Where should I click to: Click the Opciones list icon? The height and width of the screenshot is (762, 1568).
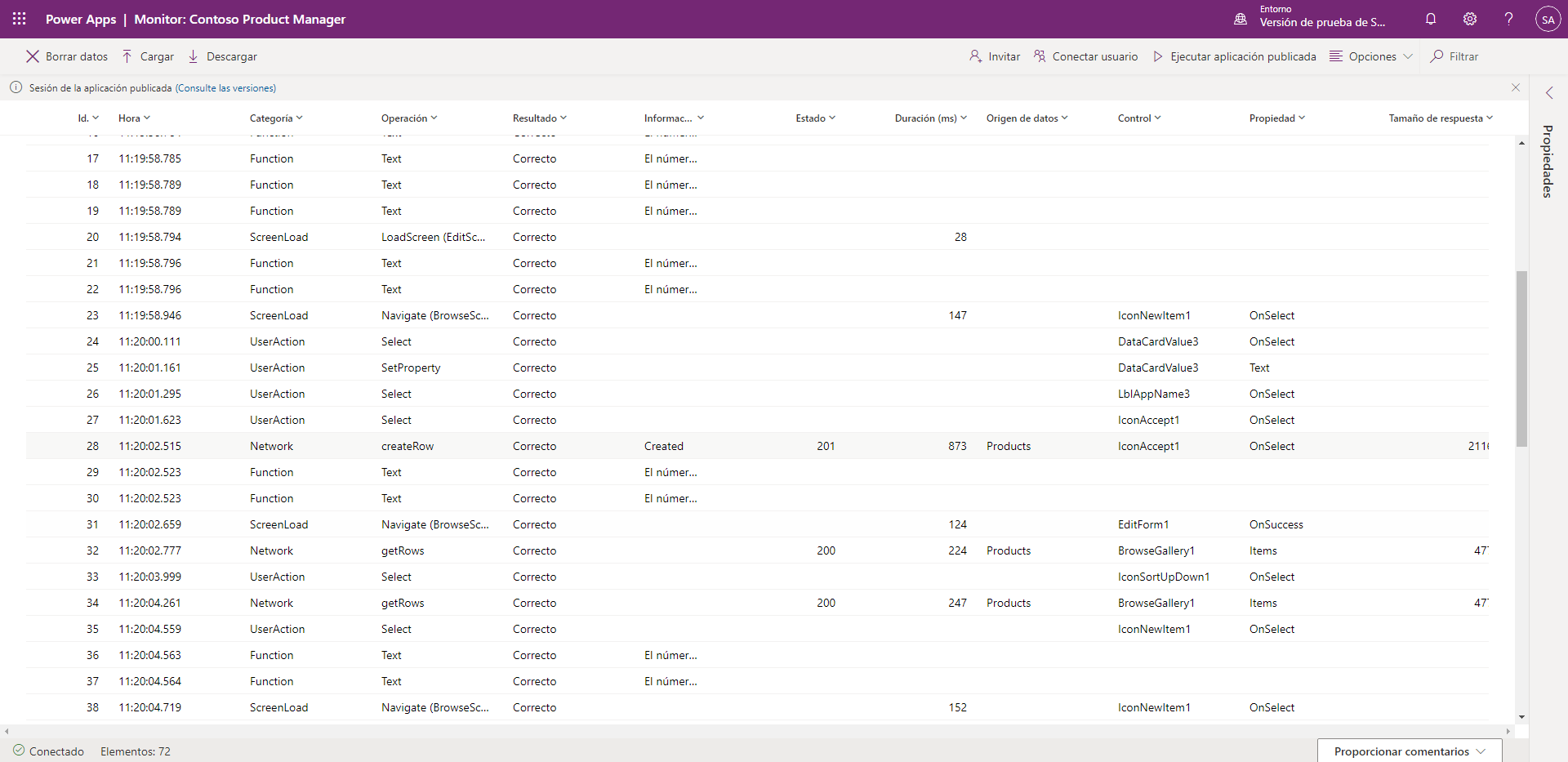[1336, 56]
